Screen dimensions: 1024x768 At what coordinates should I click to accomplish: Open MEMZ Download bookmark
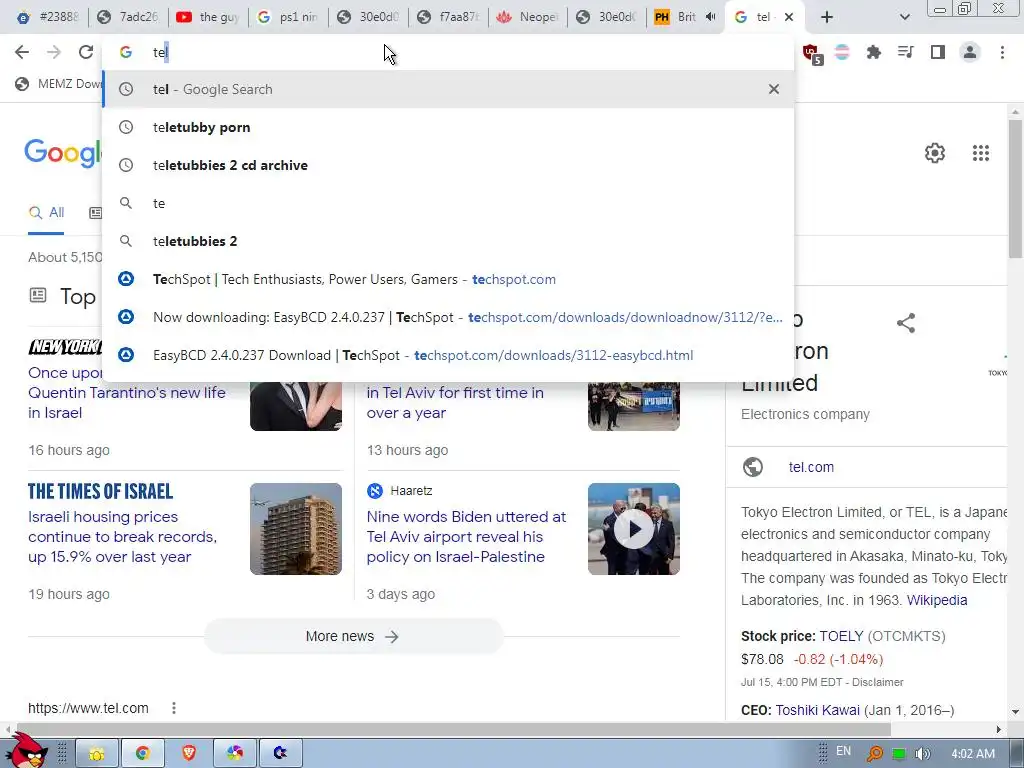click(59, 84)
